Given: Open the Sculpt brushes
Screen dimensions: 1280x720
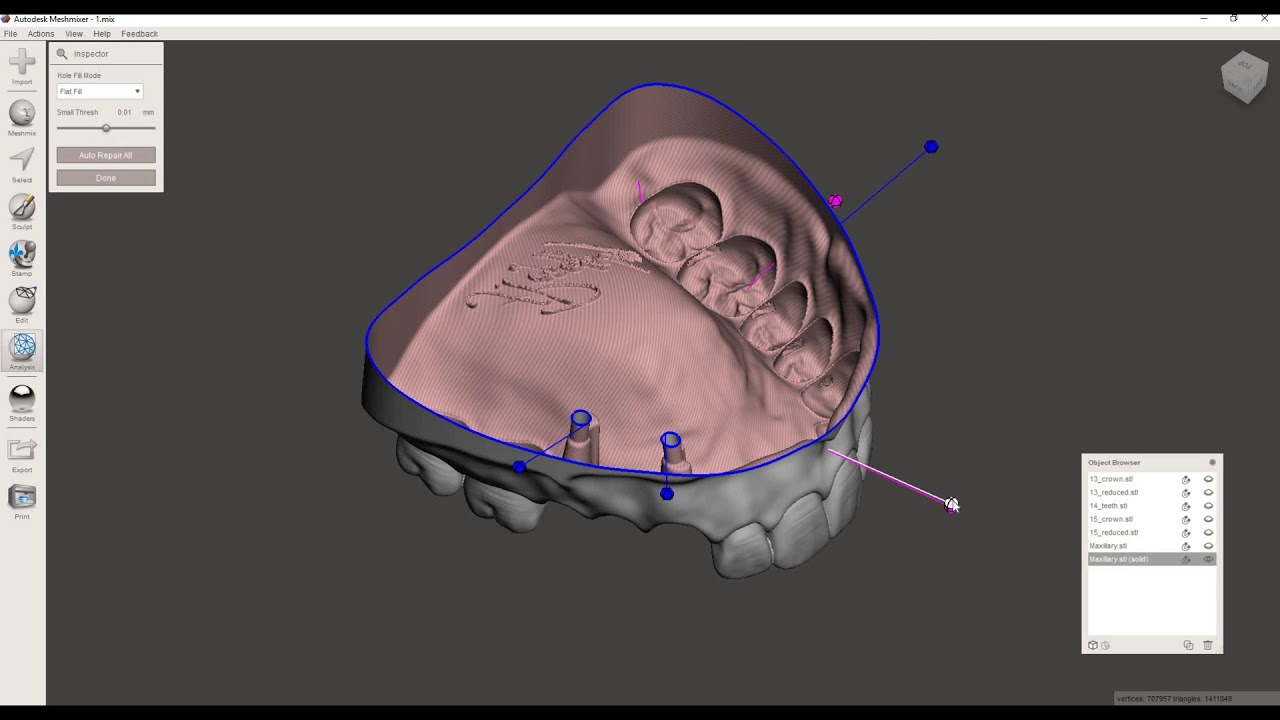Looking at the screenshot, I should [x=22, y=212].
